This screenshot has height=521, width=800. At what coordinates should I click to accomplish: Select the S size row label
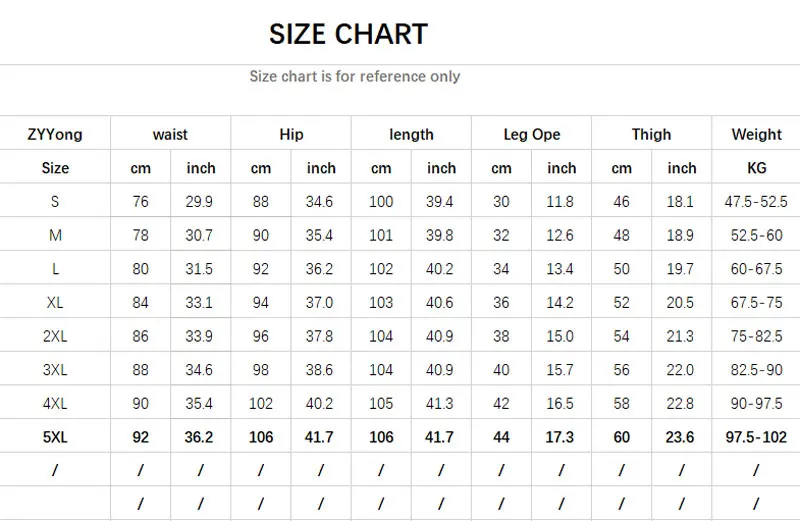pyautogui.click(x=55, y=202)
